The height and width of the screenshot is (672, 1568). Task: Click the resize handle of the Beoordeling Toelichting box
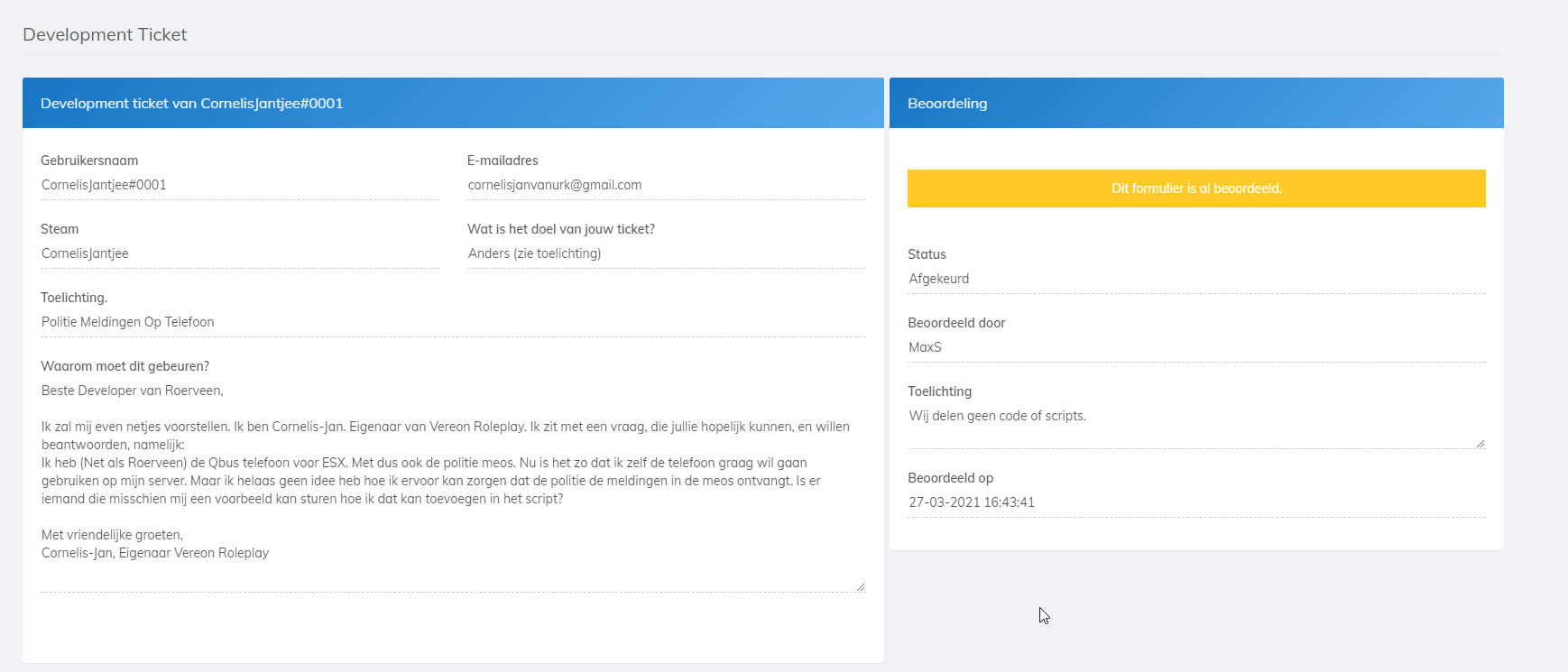click(x=1480, y=444)
